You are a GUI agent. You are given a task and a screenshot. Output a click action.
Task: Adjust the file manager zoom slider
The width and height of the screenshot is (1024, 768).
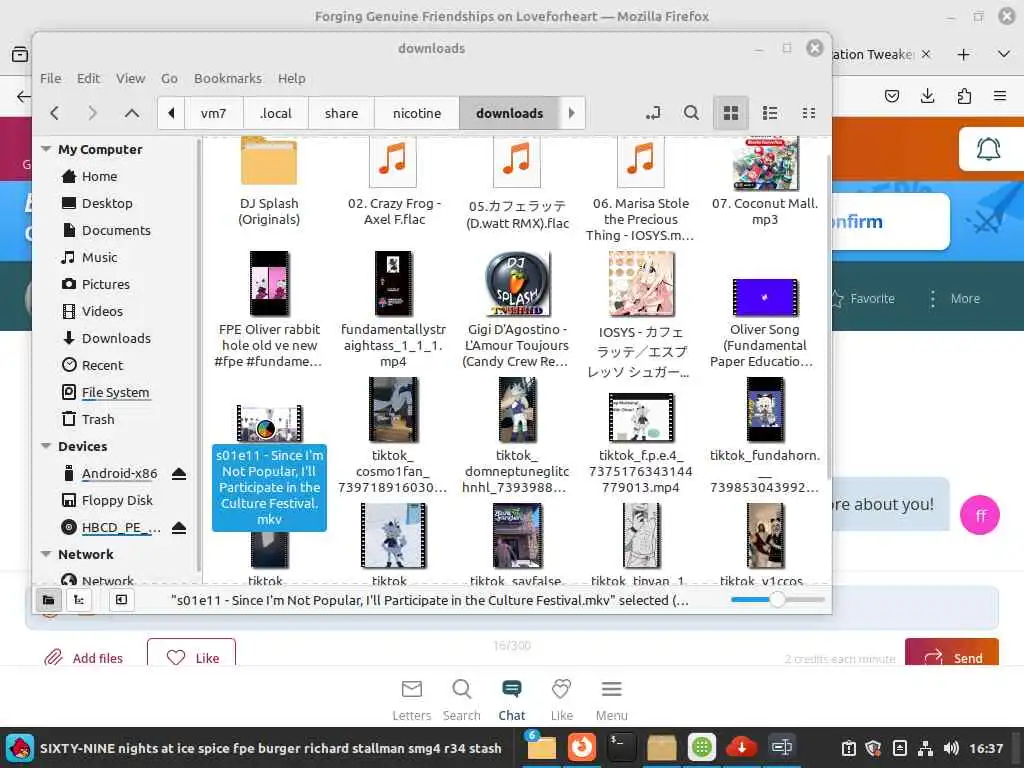[777, 600]
